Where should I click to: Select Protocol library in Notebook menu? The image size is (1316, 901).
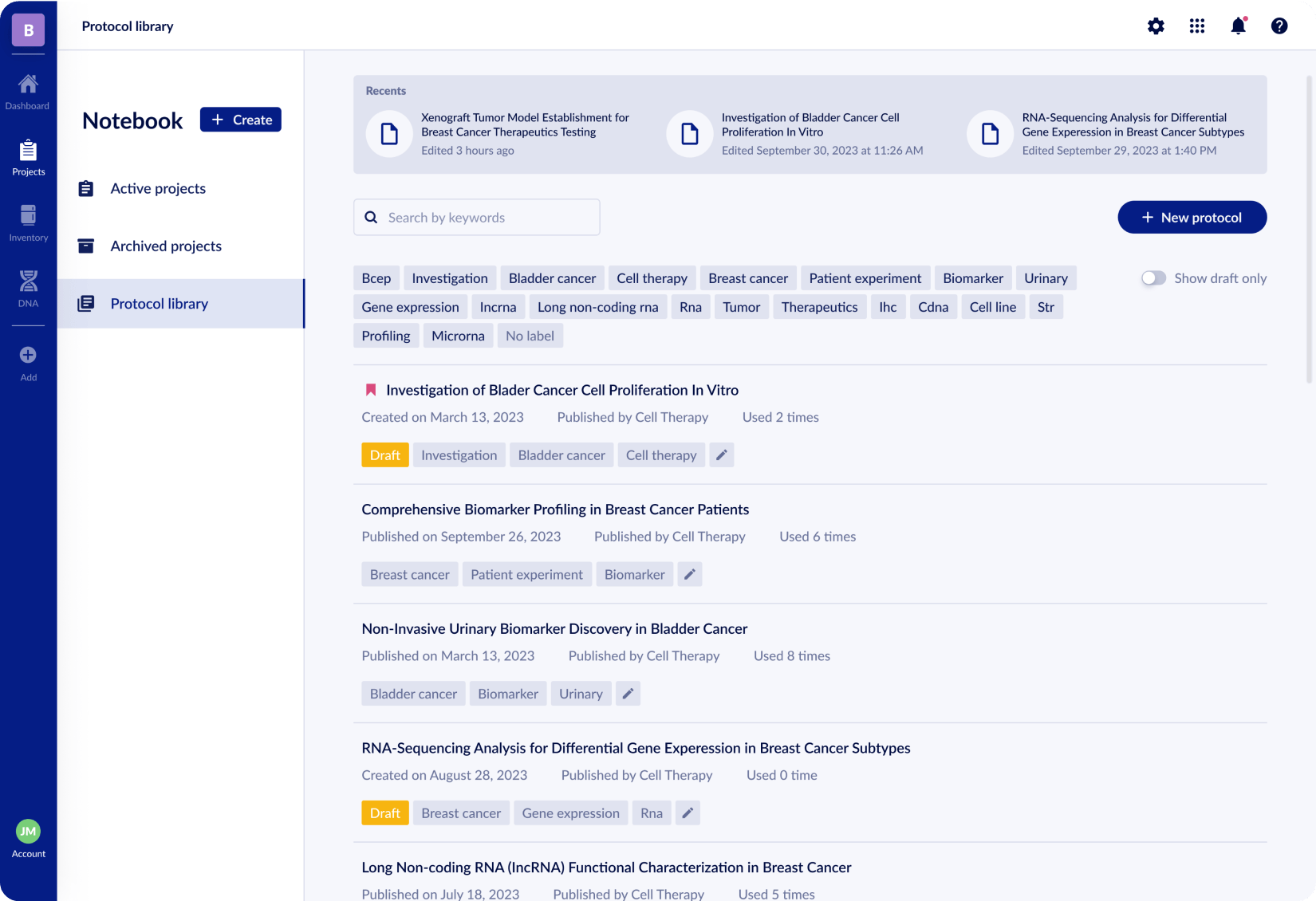tap(159, 304)
